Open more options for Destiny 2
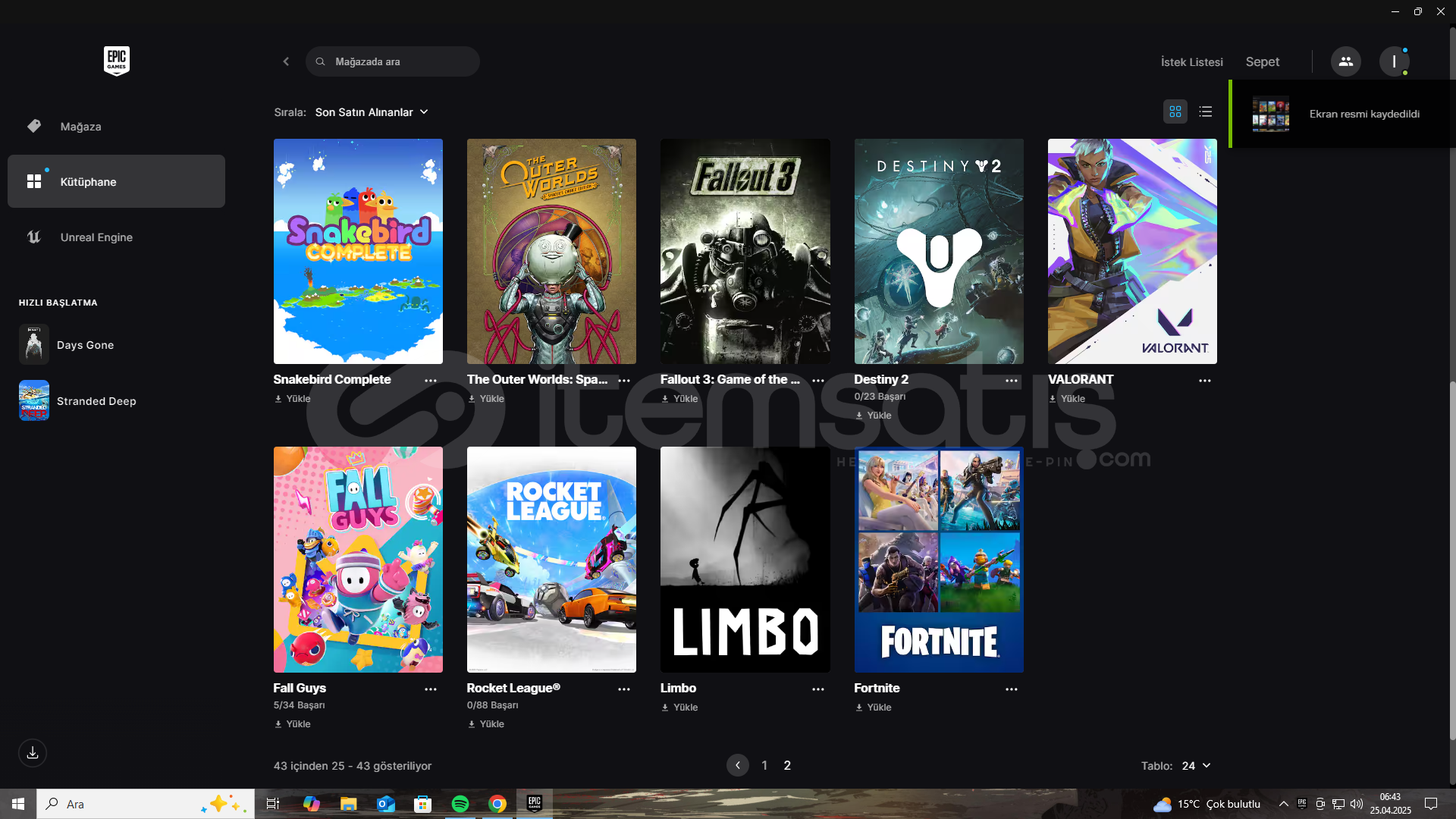The height and width of the screenshot is (819, 1456). (1012, 381)
